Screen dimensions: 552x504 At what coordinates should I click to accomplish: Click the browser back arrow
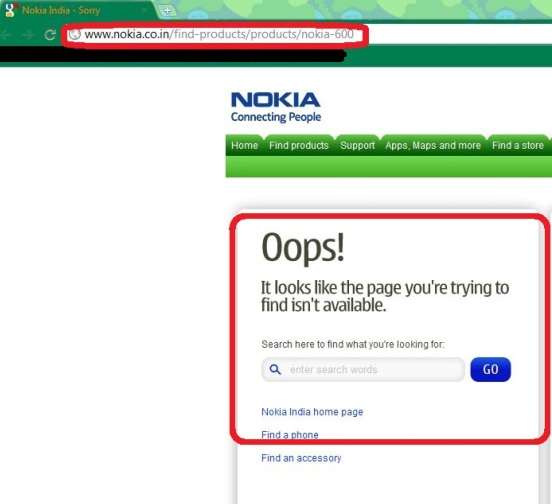[6, 34]
